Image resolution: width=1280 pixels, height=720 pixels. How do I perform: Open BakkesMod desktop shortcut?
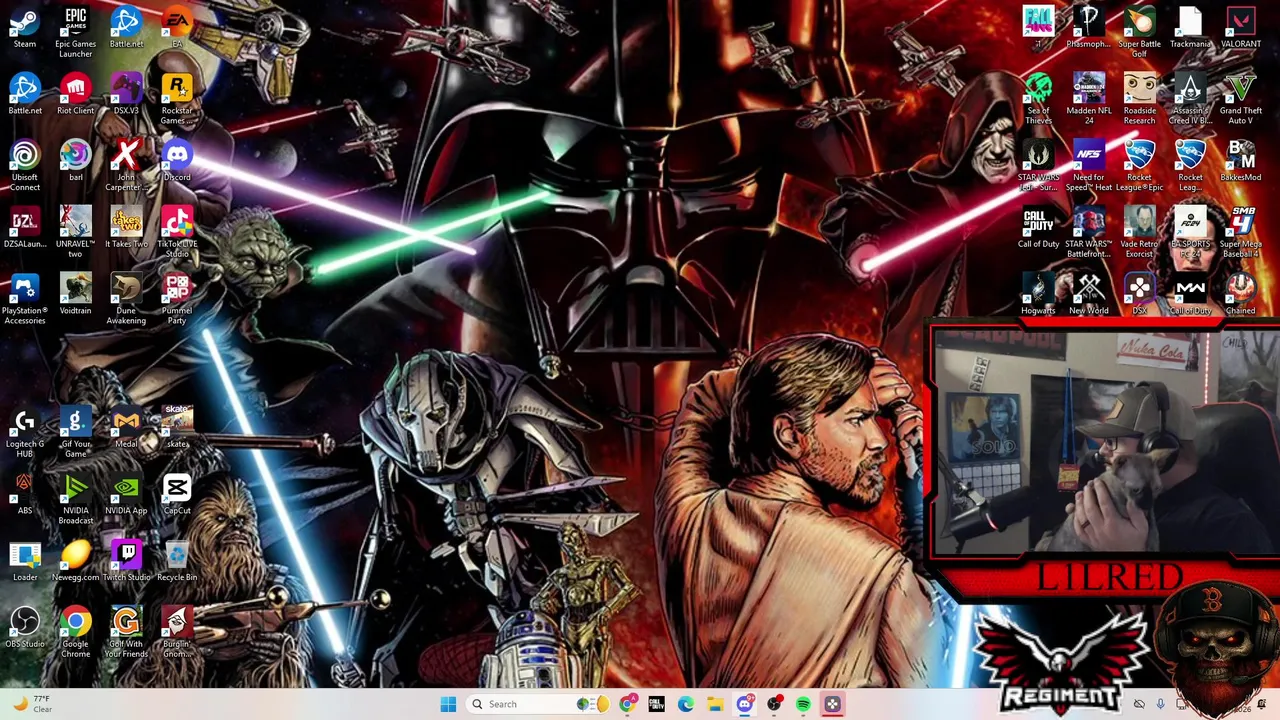pos(1240,161)
